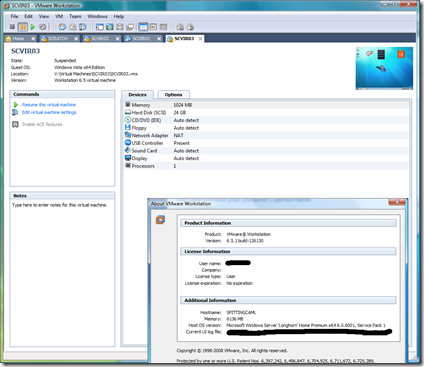
Task: Toggle the Sidebar toolbar icon
Action: tap(99, 27)
